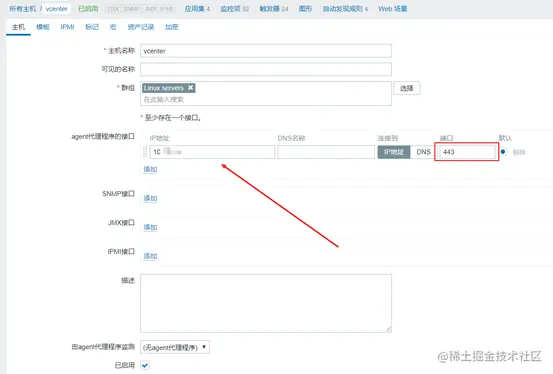Open the 图形 link

(x=305, y=8)
